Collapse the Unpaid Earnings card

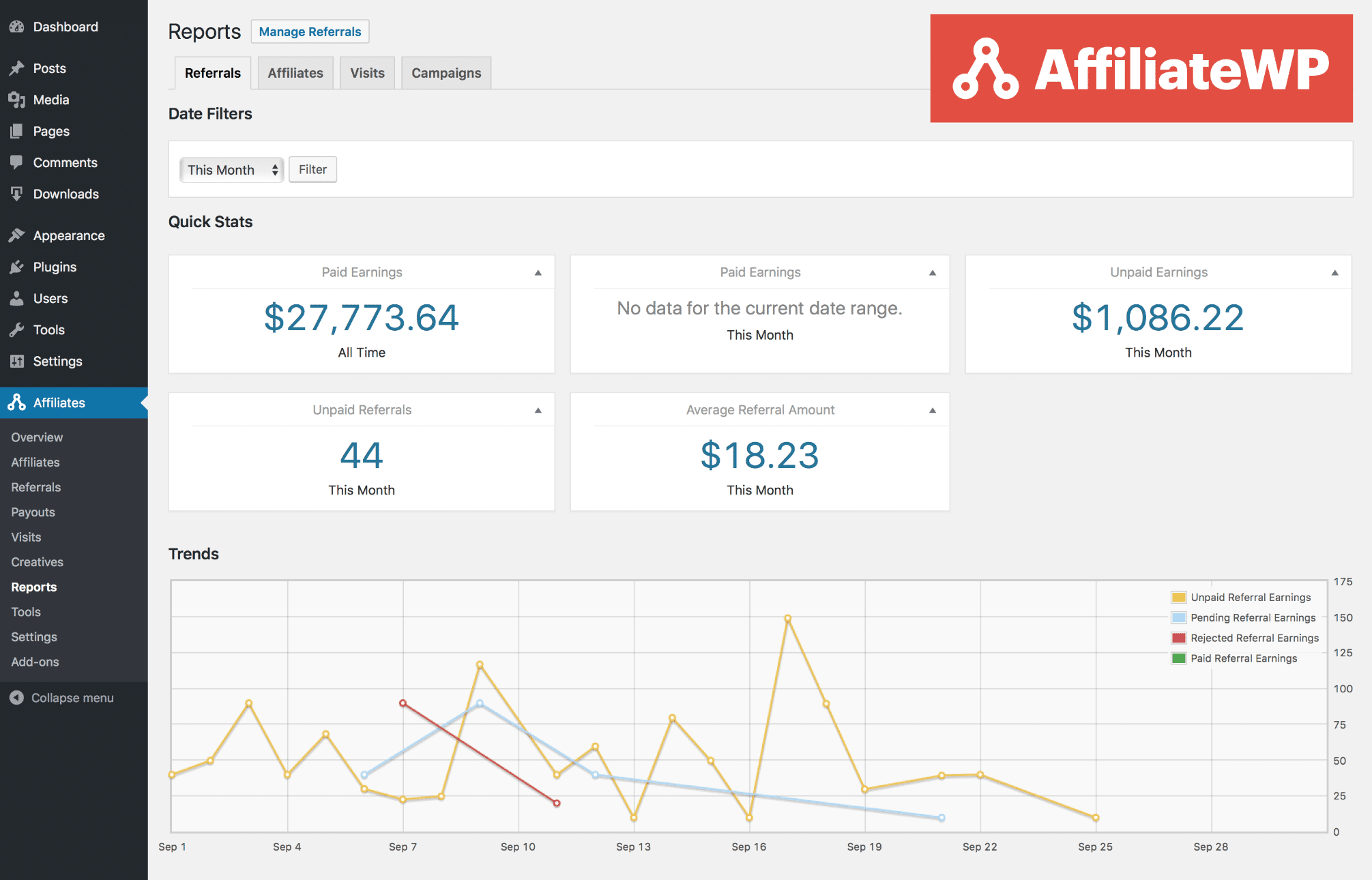click(x=1334, y=273)
